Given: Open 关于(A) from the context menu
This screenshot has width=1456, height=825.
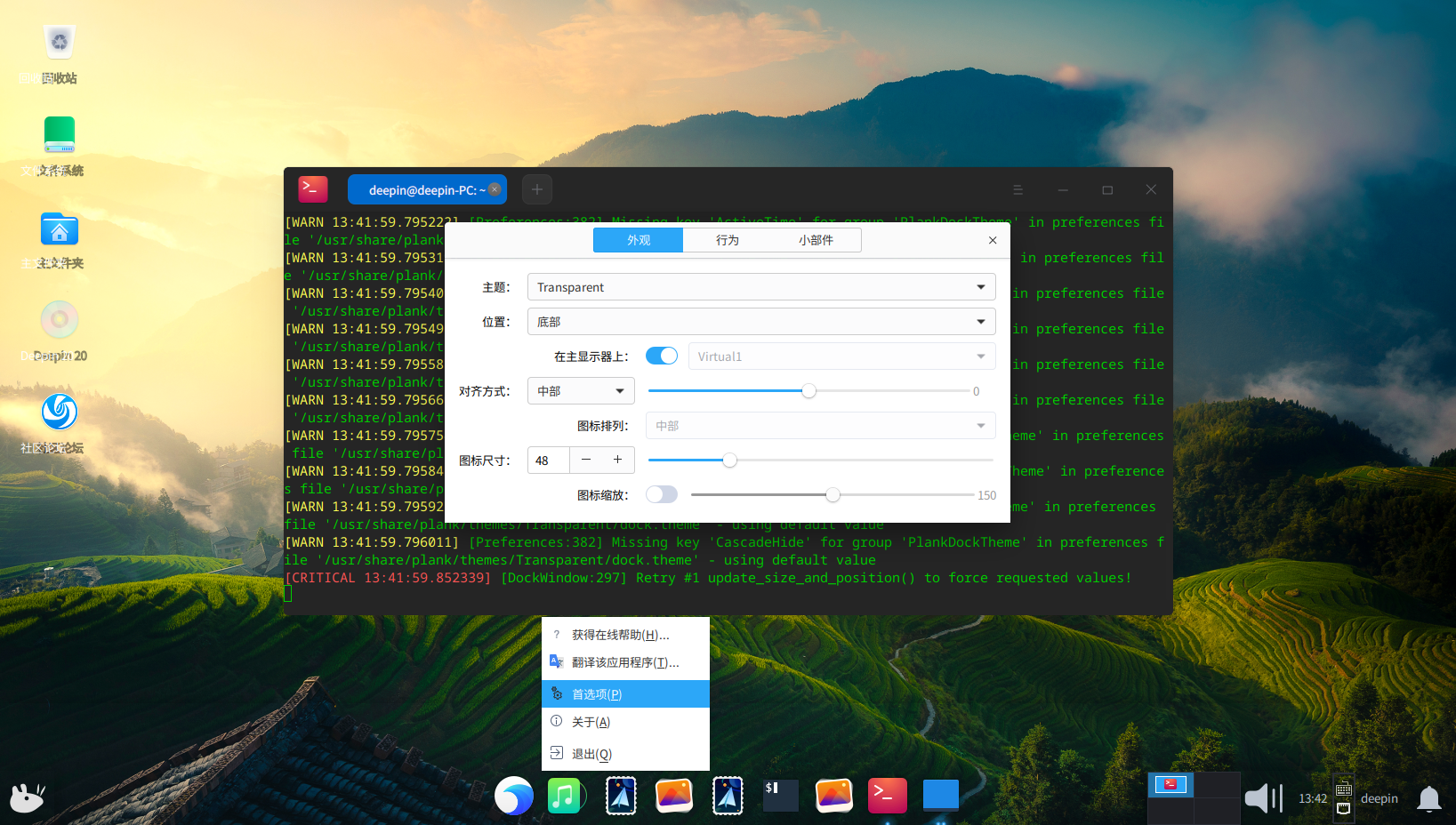Looking at the screenshot, I should click(x=625, y=722).
